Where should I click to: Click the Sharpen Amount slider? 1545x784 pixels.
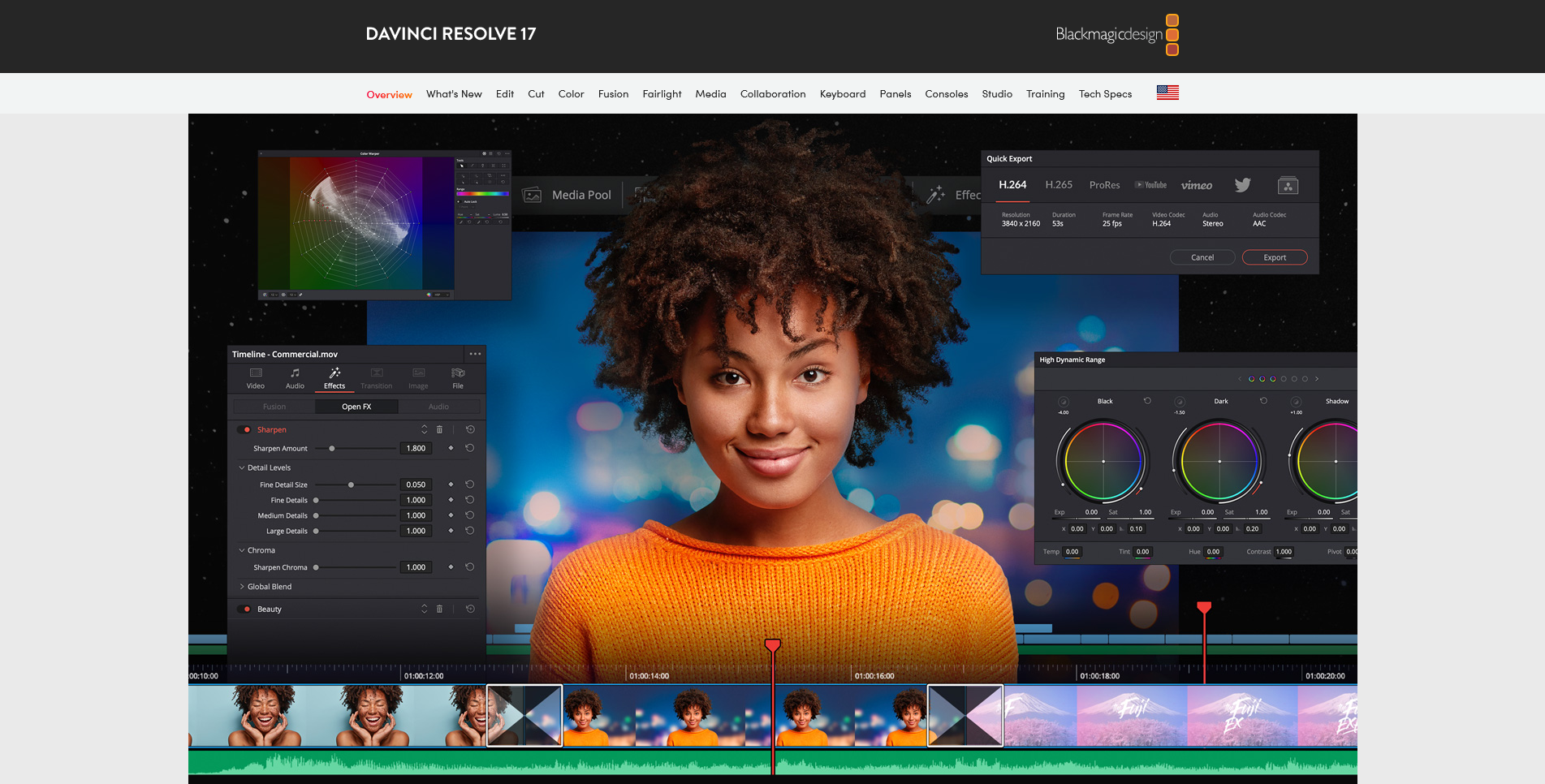coord(355,448)
